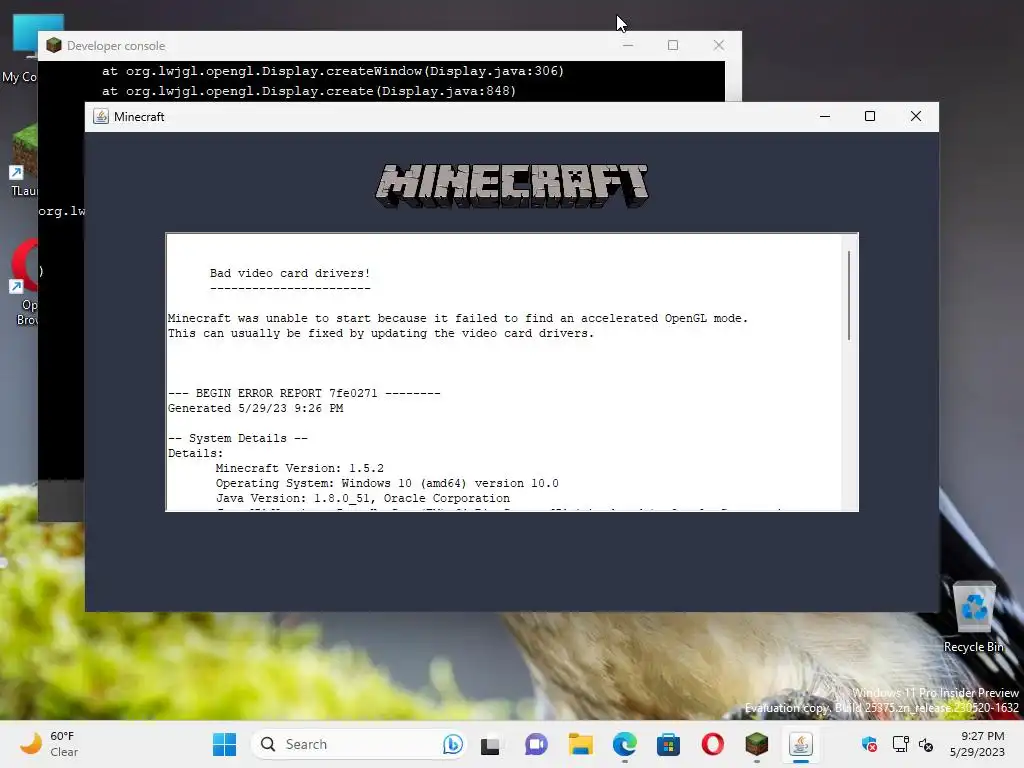1024x768 pixels.
Task: Open the Windows Start menu
Action: pos(224,744)
